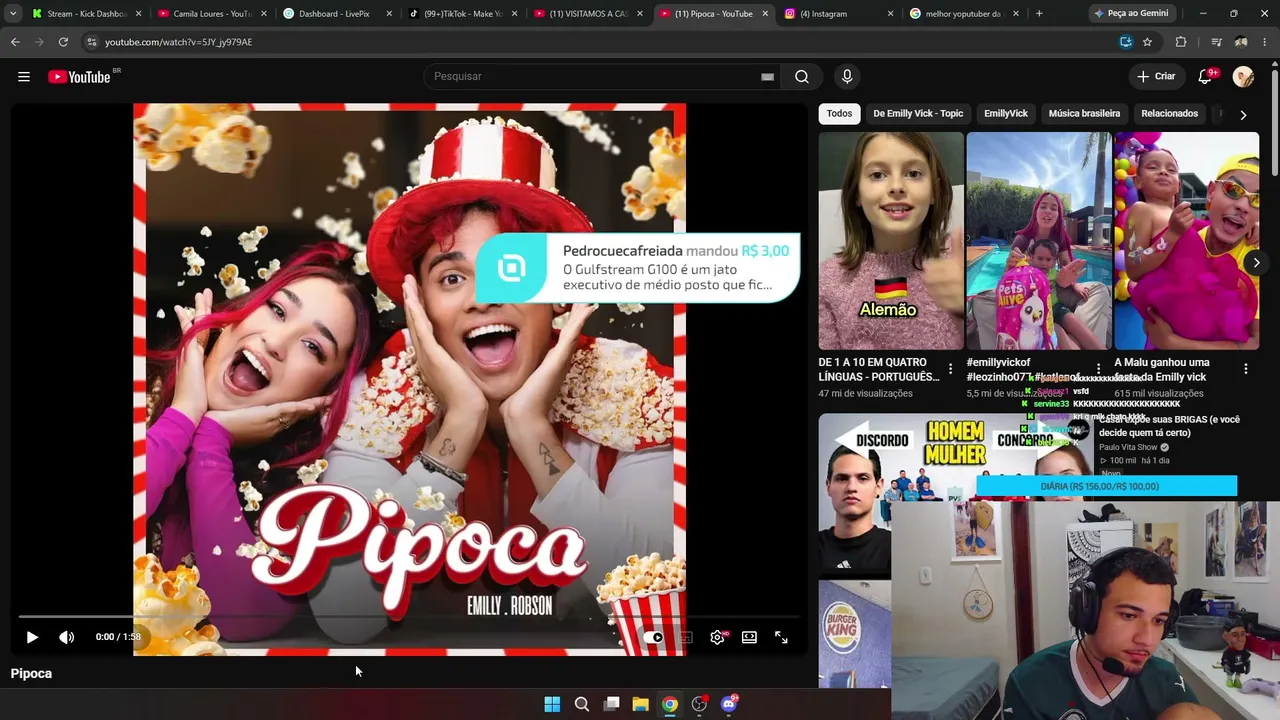Screen dimensions: 1280x720
Task: Open the Pets Alive pool Short thumbnail
Action: pyautogui.click(x=1038, y=241)
